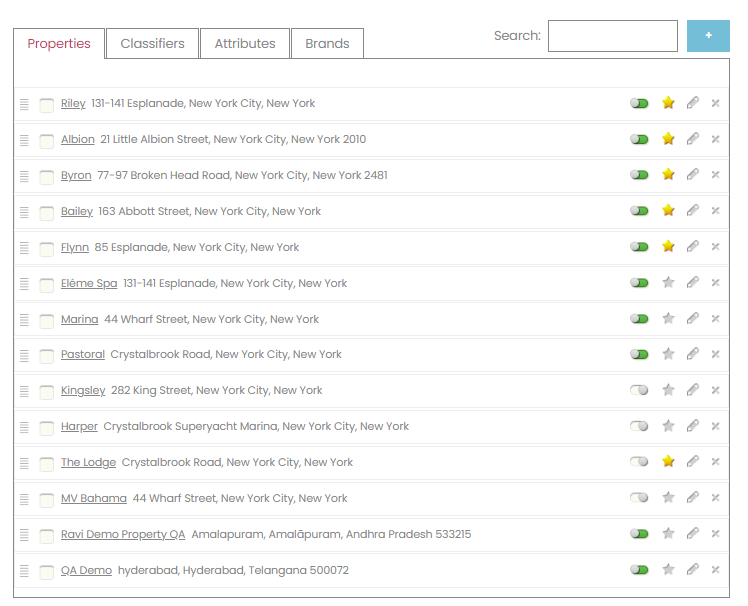Switch to the Classifiers tab
This screenshot has width=748, height=606.
(x=152, y=43)
